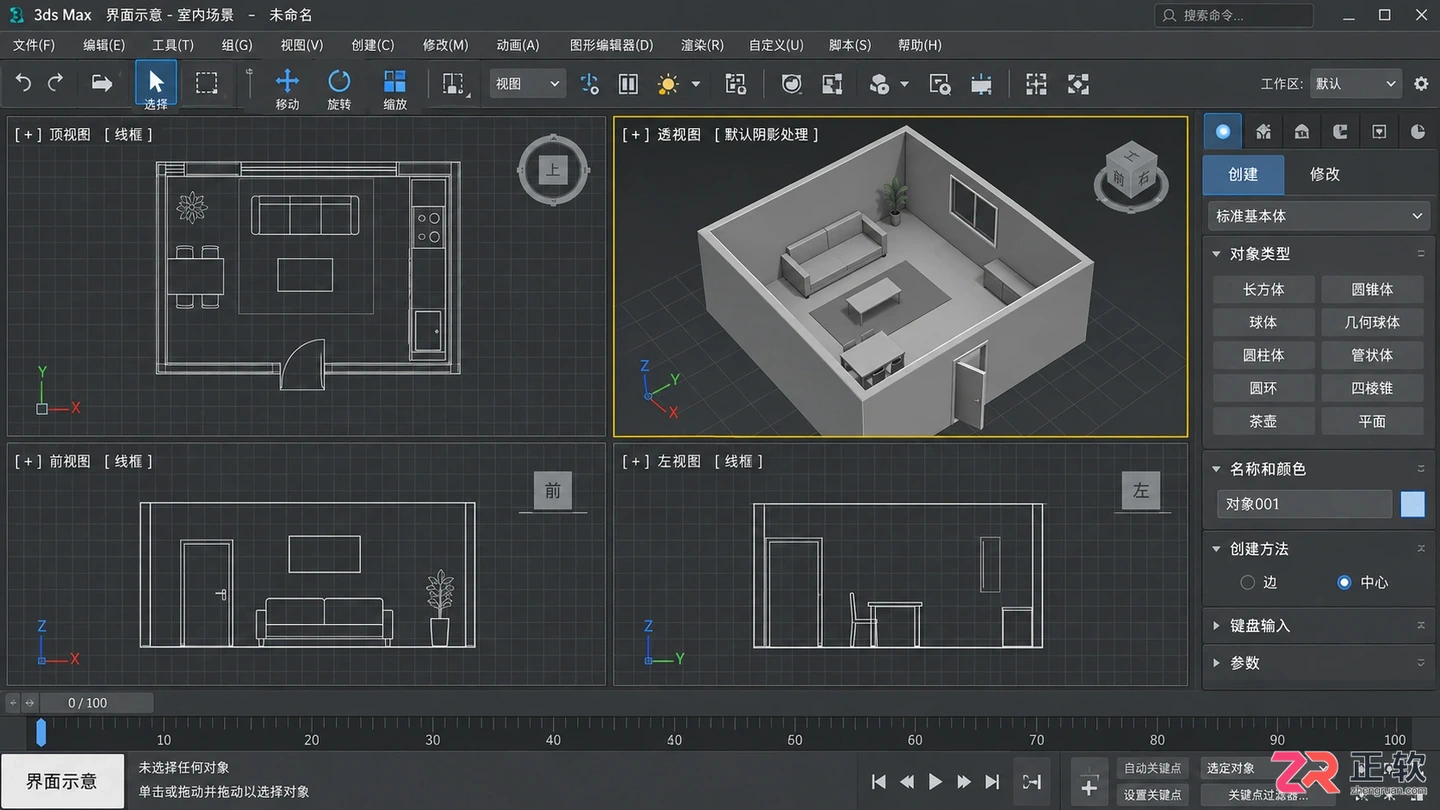Activate the 移动 (Move) tool
This screenshot has width=1440, height=810.
click(x=287, y=89)
